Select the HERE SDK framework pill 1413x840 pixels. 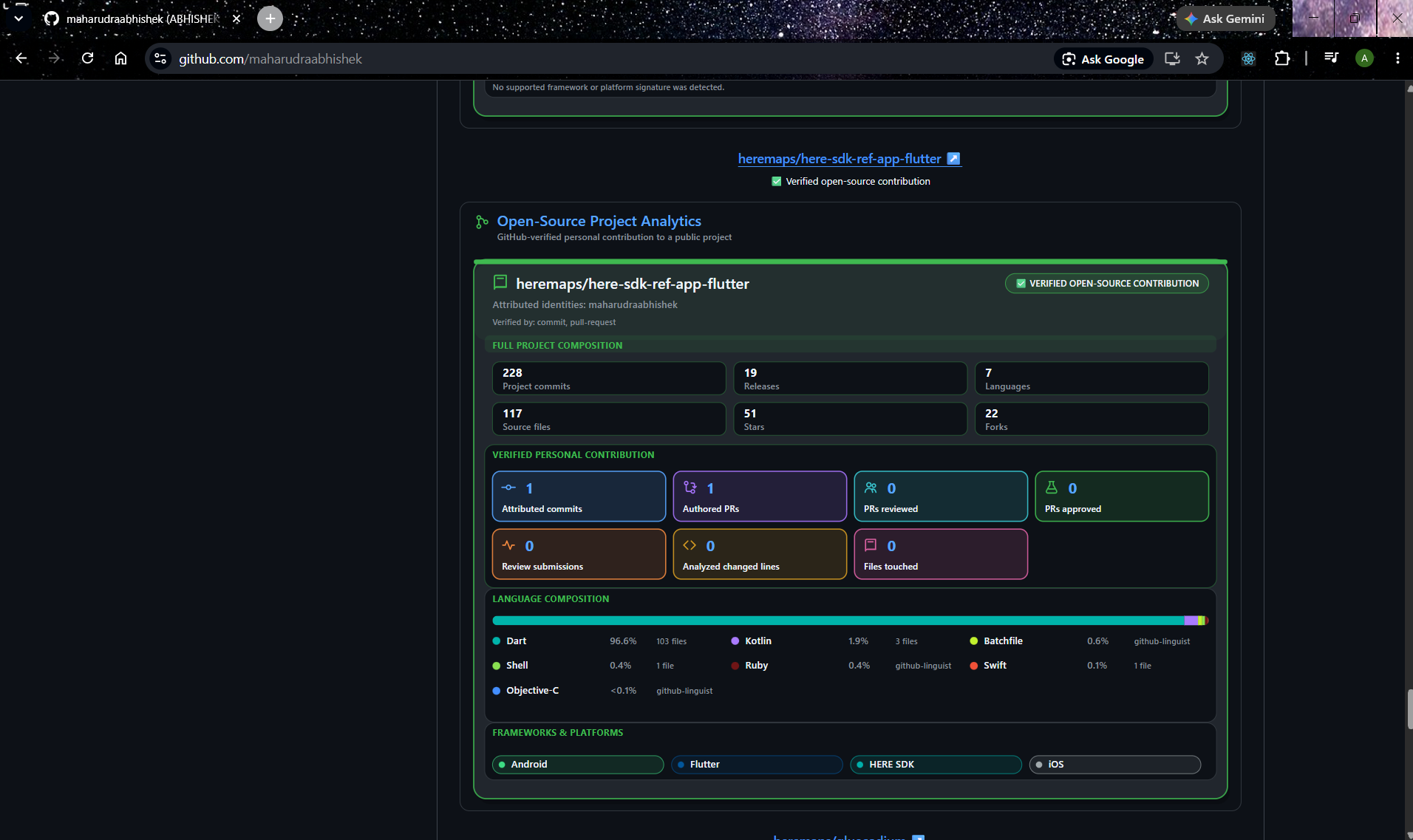click(x=936, y=765)
